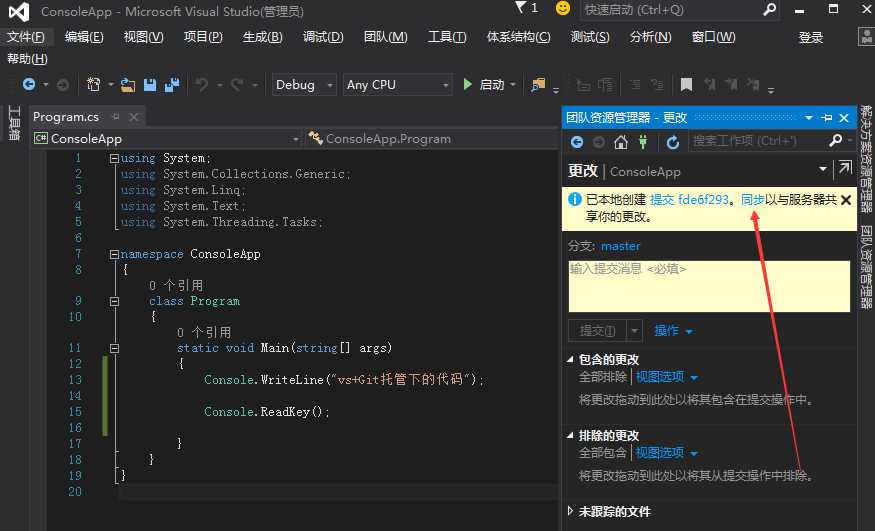The width and height of the screenshot is (875, 531).
Task: Expand the 未跟踪的文件 section
Action: [x=570, y=510]
